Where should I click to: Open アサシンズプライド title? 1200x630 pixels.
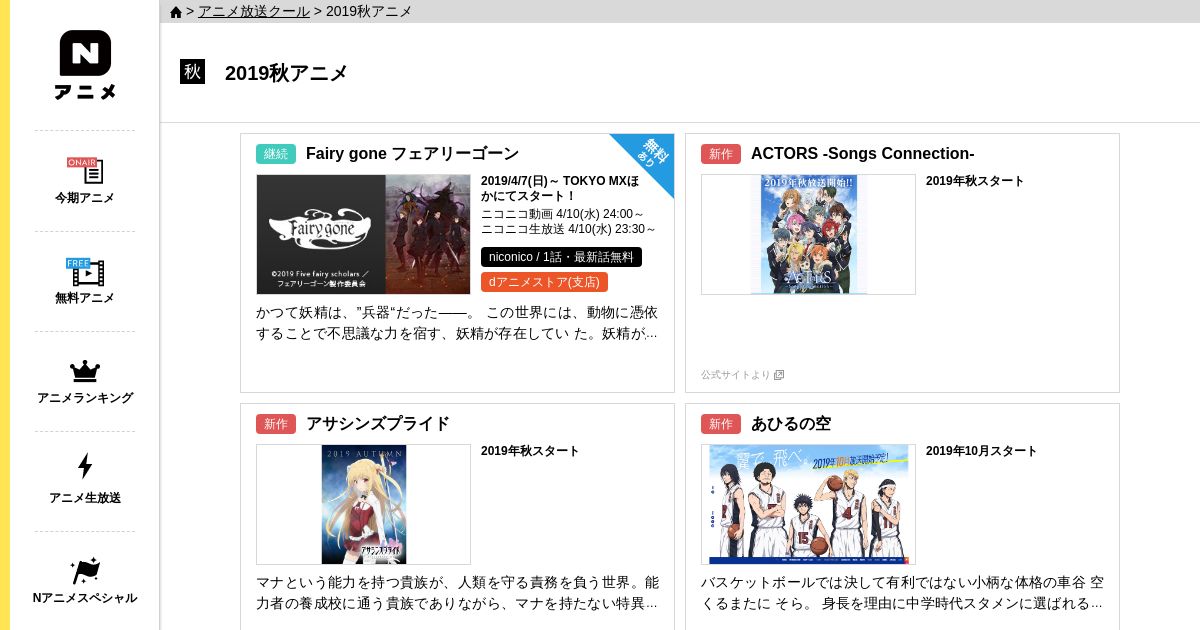(378, 423)
